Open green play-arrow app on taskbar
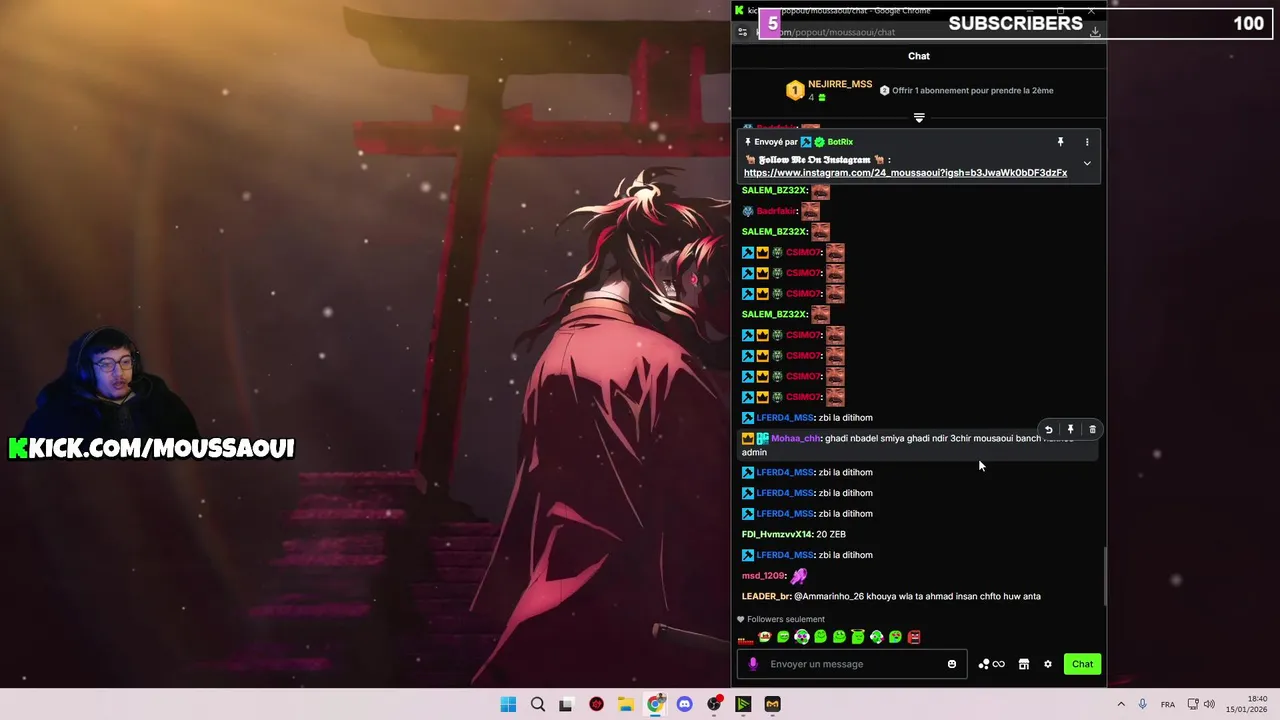 pos(743,704)
